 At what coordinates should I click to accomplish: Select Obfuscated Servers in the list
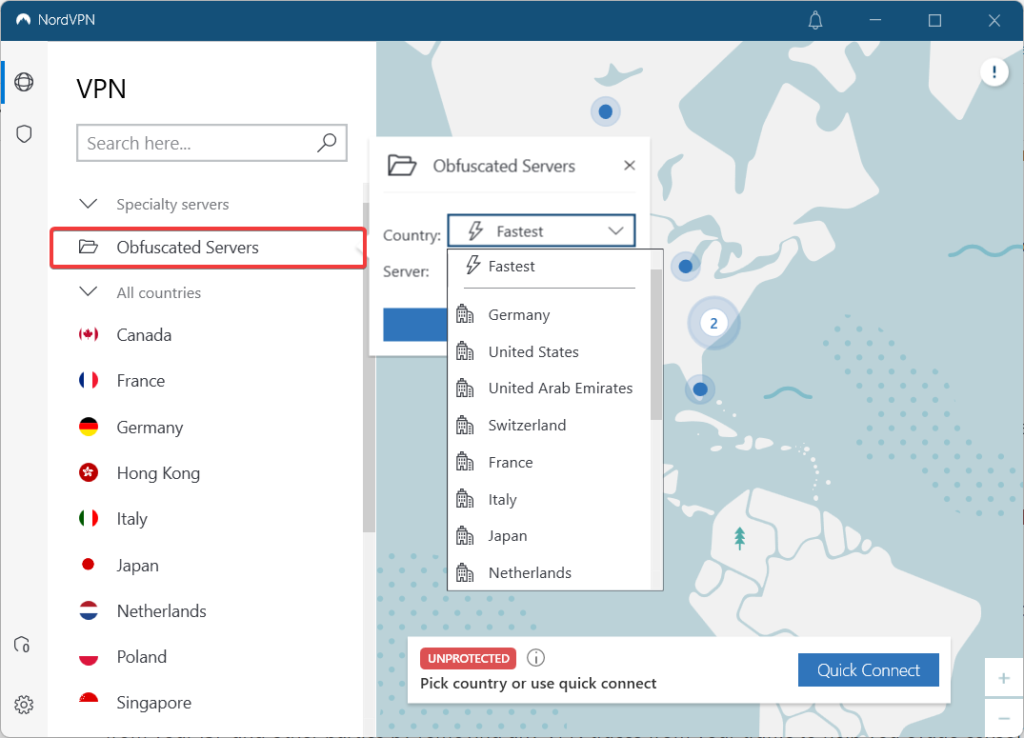click(187, 247)
